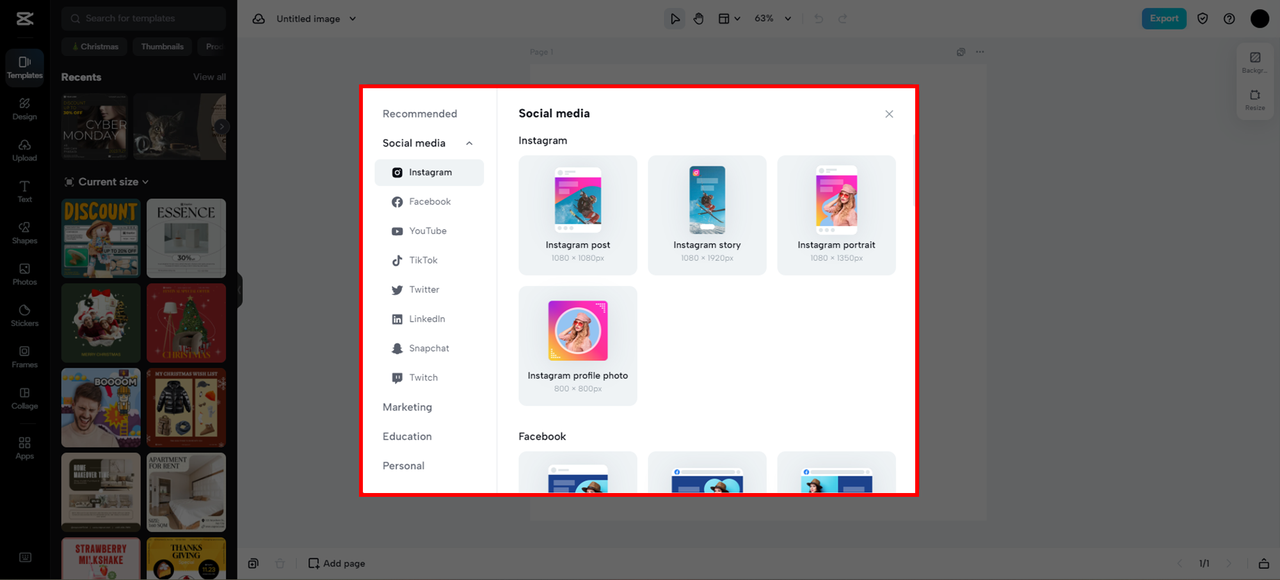The height and width of the screenshot is (580, 1280).
Task: Click the Export button
Action: (x=1164, y=18)
